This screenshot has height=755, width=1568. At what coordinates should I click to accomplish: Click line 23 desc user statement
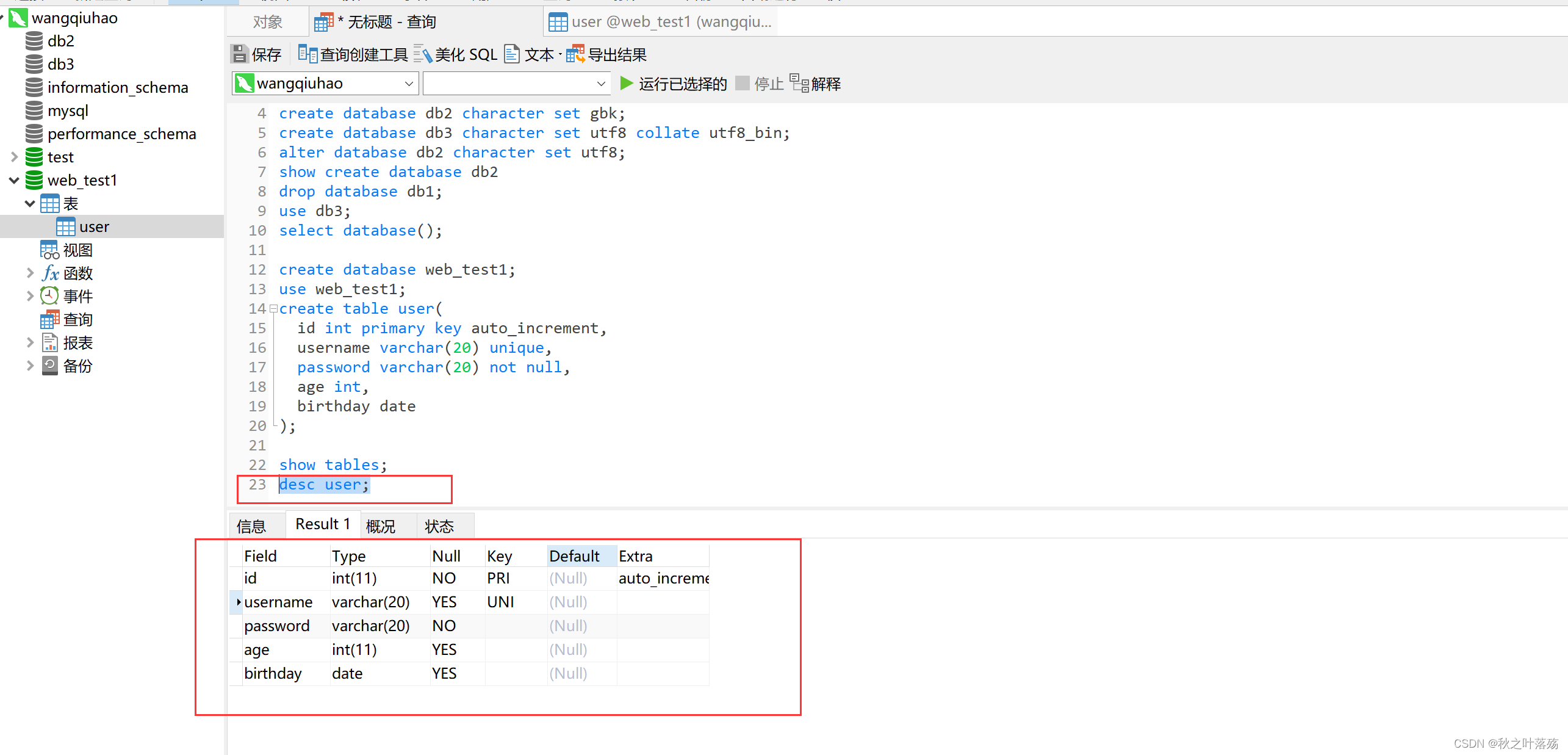coord(324,485)
